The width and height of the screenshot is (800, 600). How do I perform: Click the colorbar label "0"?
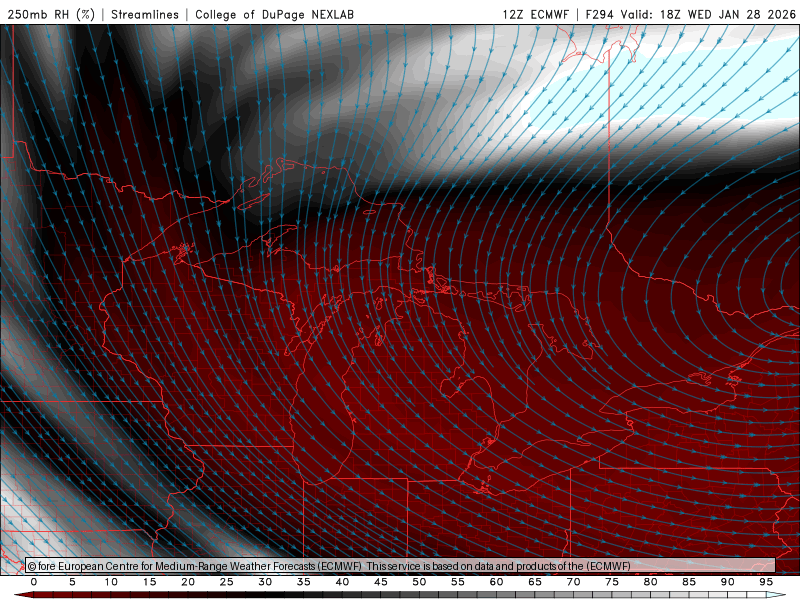pos(34,582)
